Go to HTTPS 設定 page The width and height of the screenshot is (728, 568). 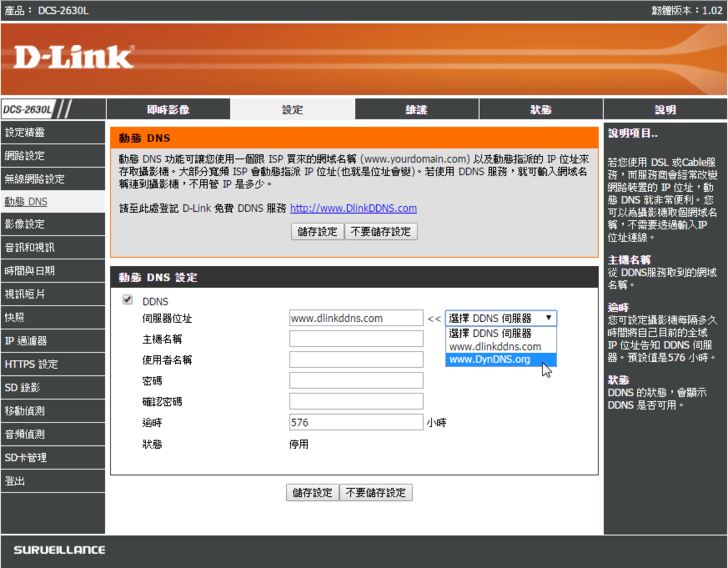tap(31, 364)
